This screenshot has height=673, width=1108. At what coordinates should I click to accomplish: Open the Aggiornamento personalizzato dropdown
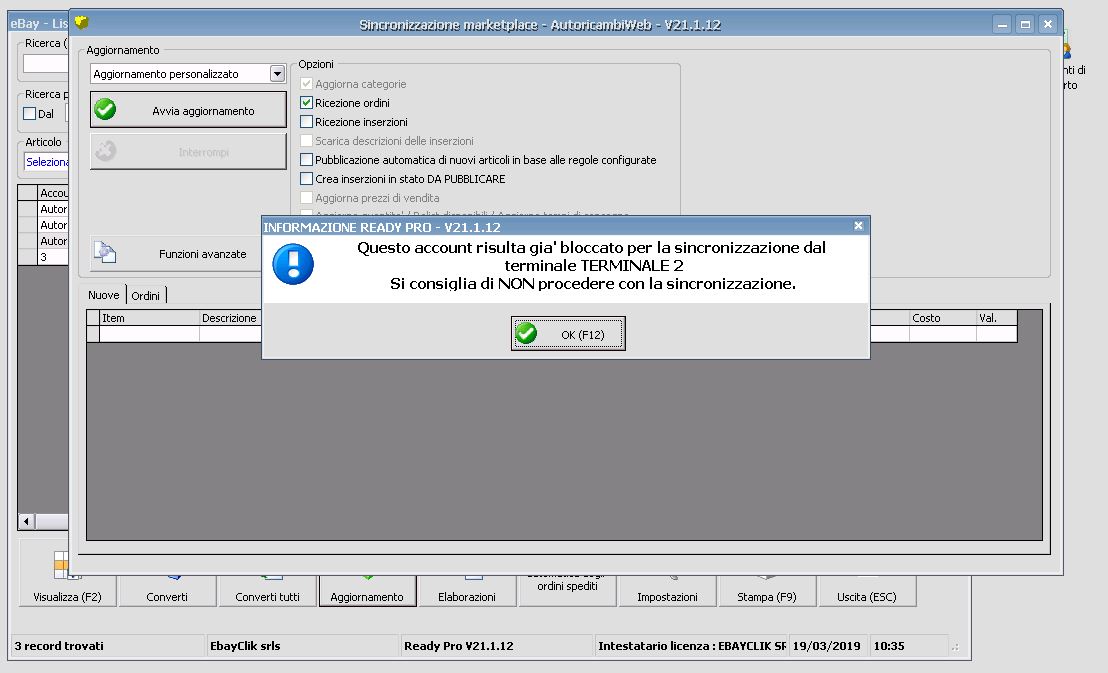(277, 74)
